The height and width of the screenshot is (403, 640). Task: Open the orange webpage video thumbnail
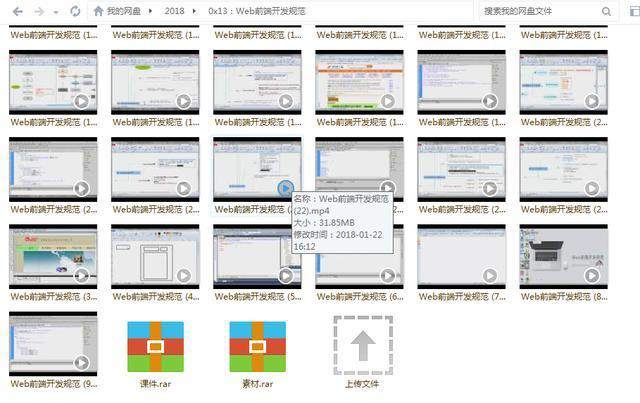click(359, 82)
